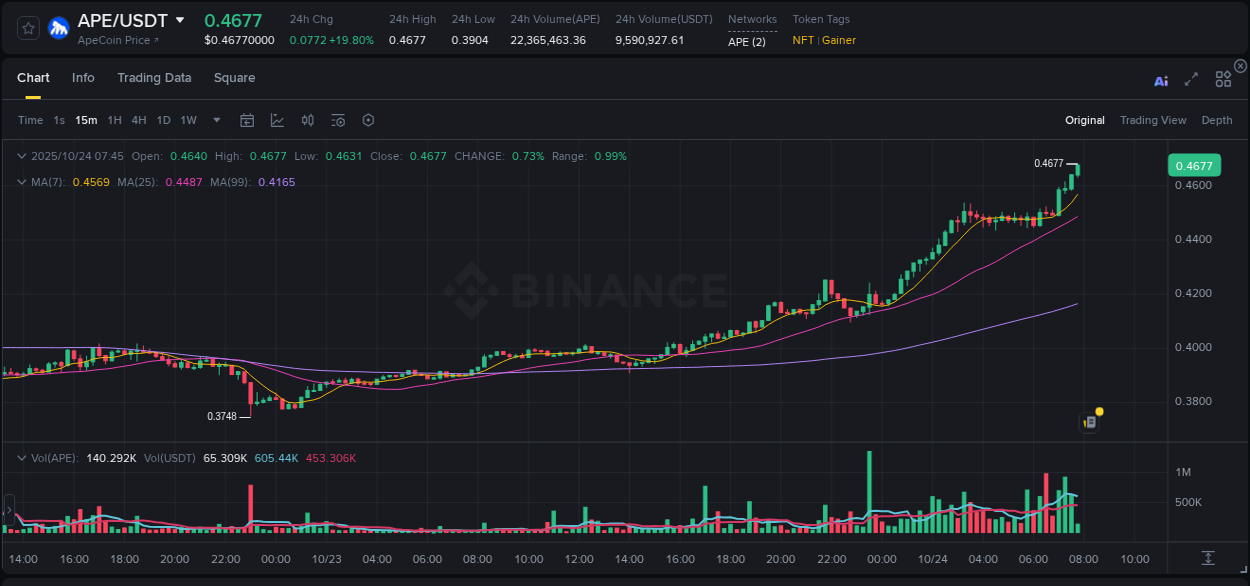Expand the chart with the fullscreen arrows icon
1250x586 pixels.
tap(1190, 80)
